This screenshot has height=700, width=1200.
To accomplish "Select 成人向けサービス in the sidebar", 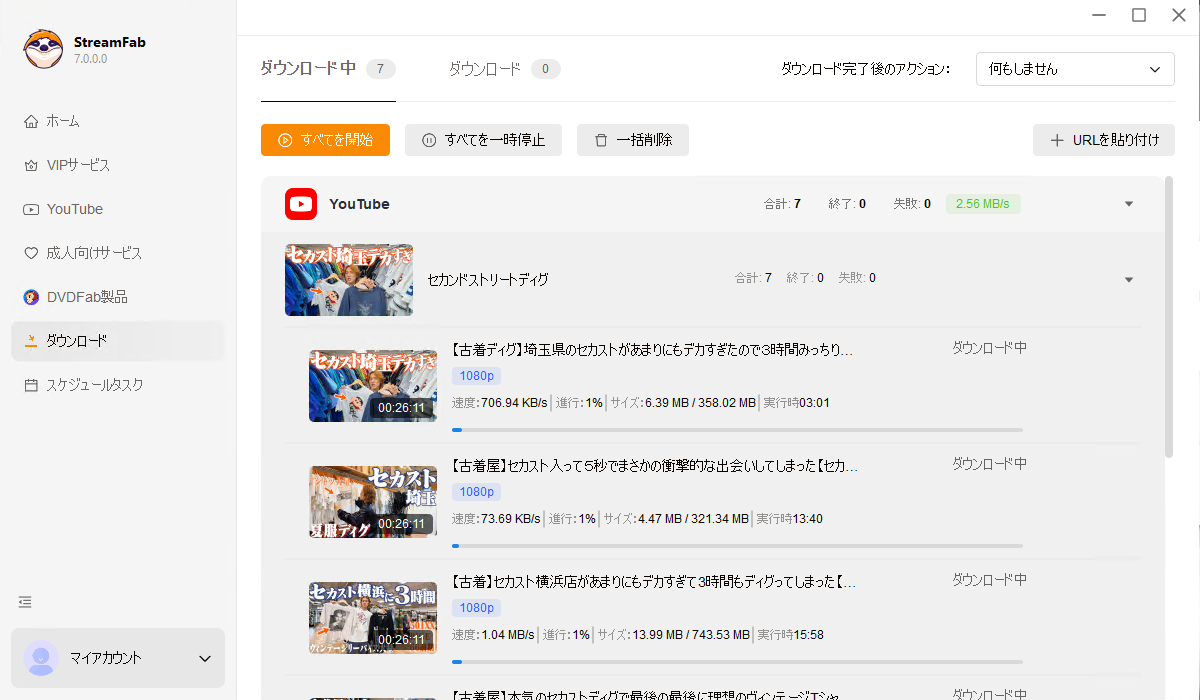I will tap(85, 253).
